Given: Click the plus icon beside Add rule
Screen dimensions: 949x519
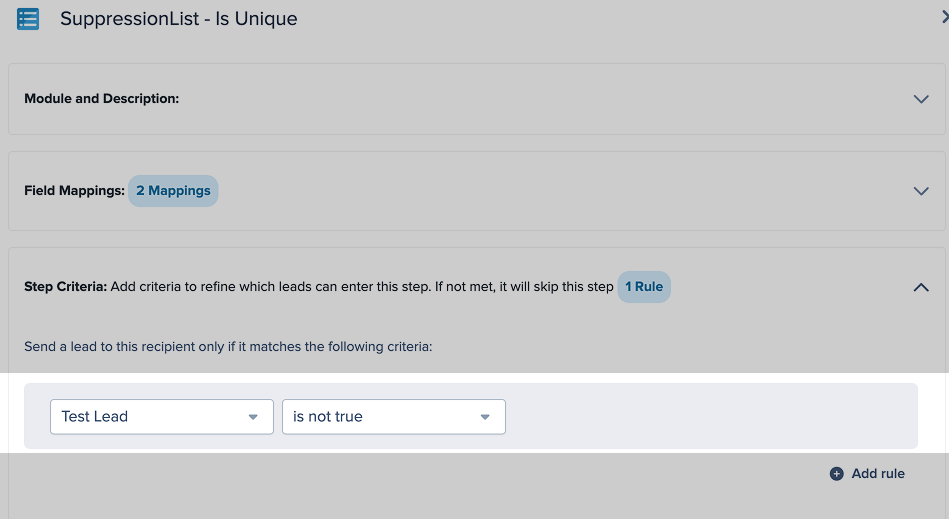Looking at the screenshot, I should point(837,474).
